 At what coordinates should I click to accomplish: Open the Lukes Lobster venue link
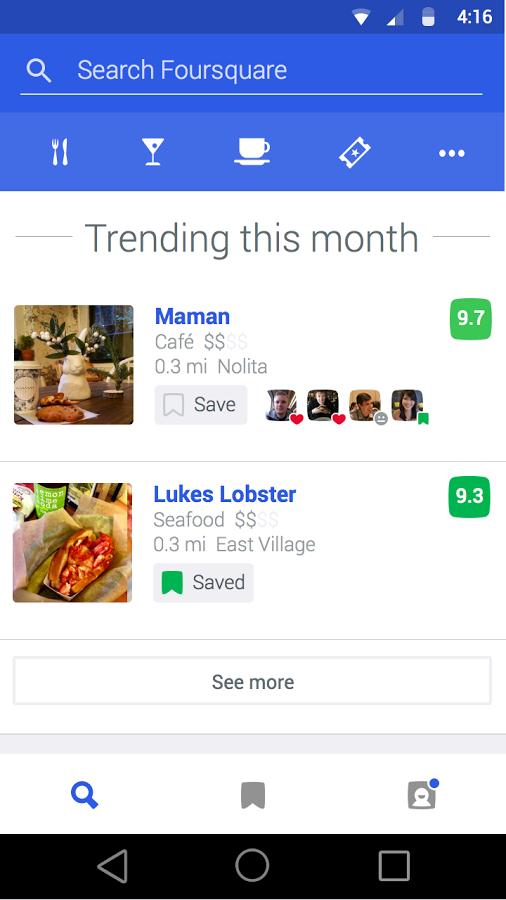coord(225,494)
